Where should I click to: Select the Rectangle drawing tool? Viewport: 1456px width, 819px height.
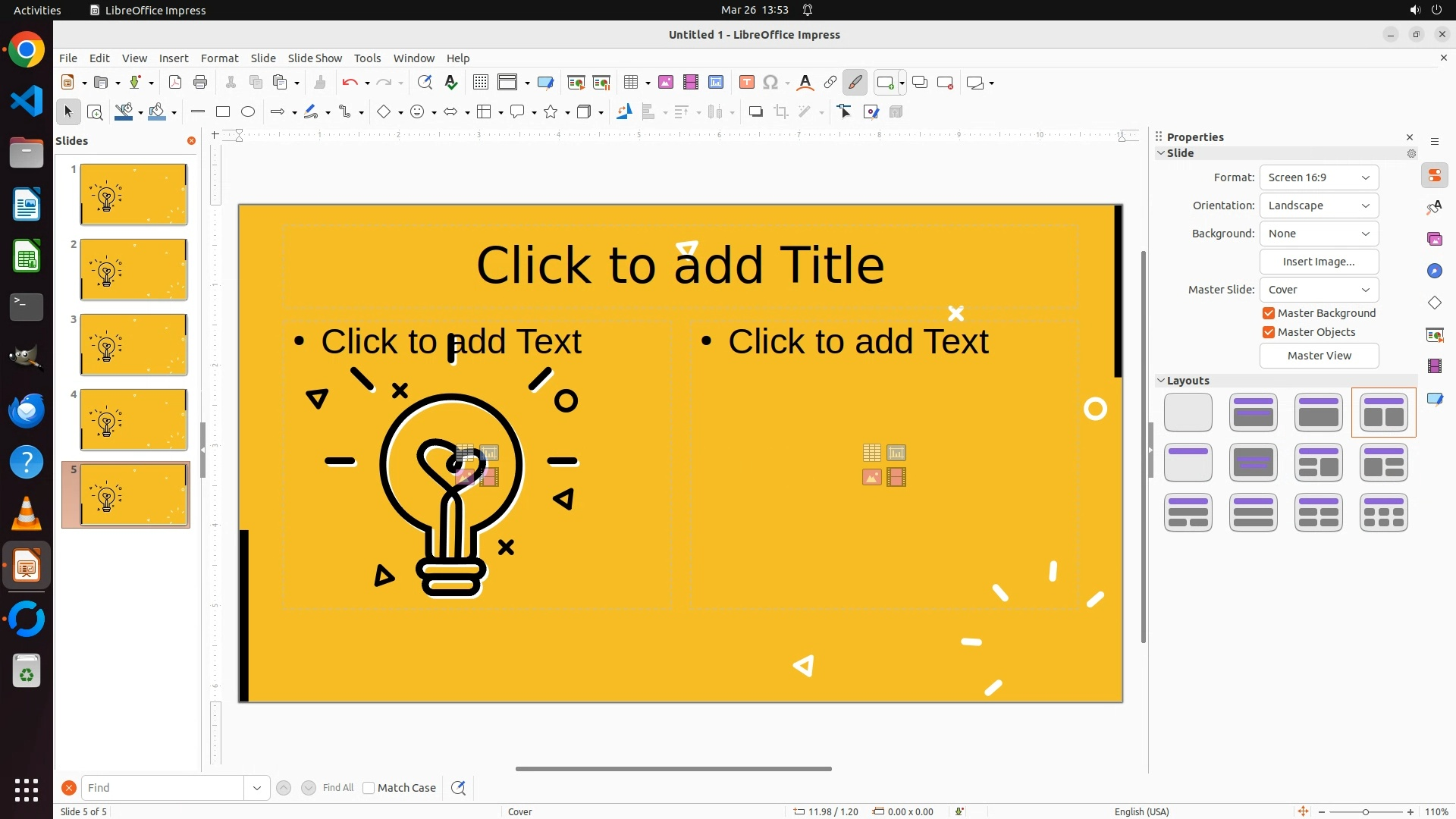(223, 112)
